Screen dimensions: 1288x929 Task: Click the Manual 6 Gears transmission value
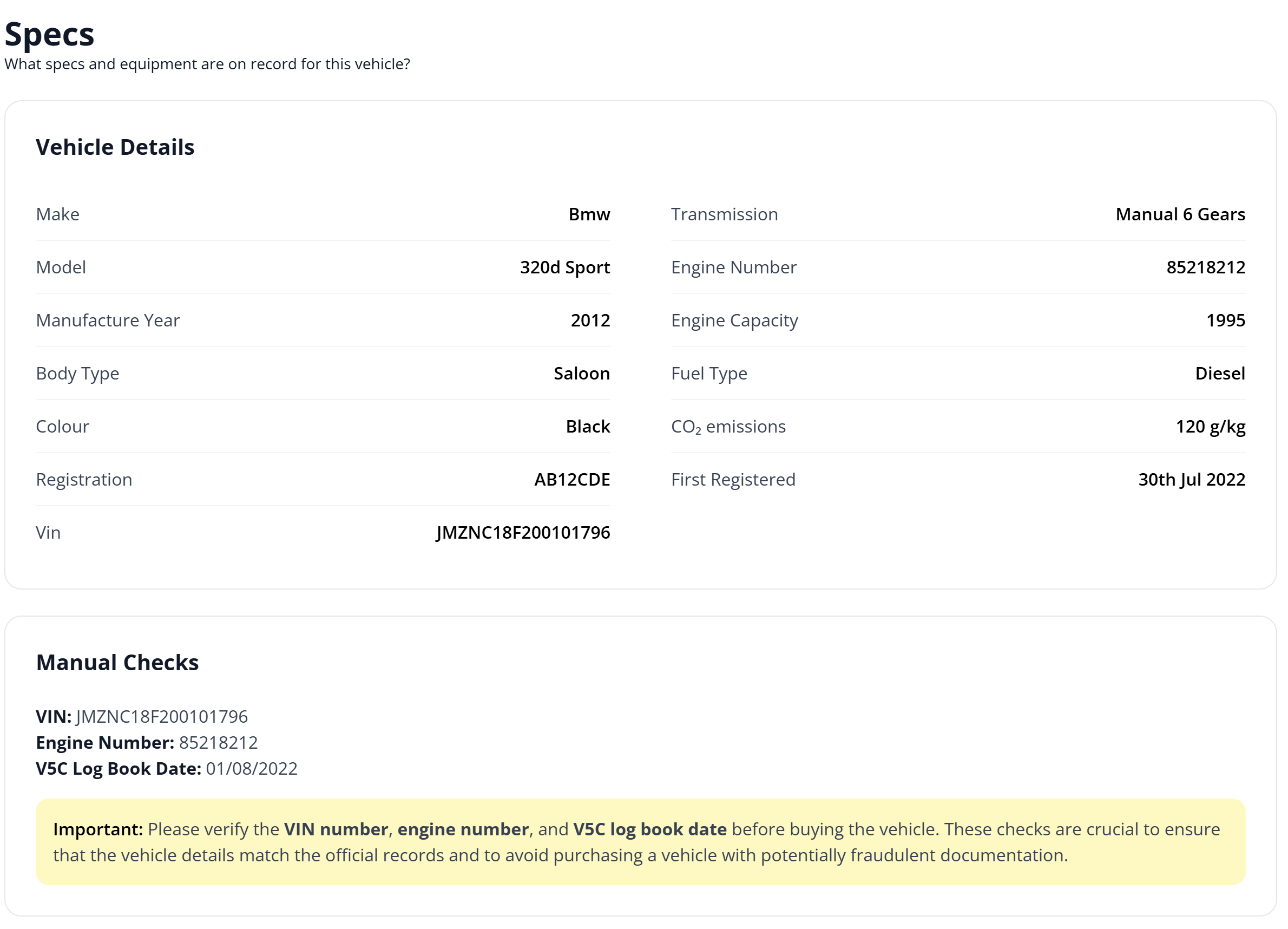(1180, 214)
